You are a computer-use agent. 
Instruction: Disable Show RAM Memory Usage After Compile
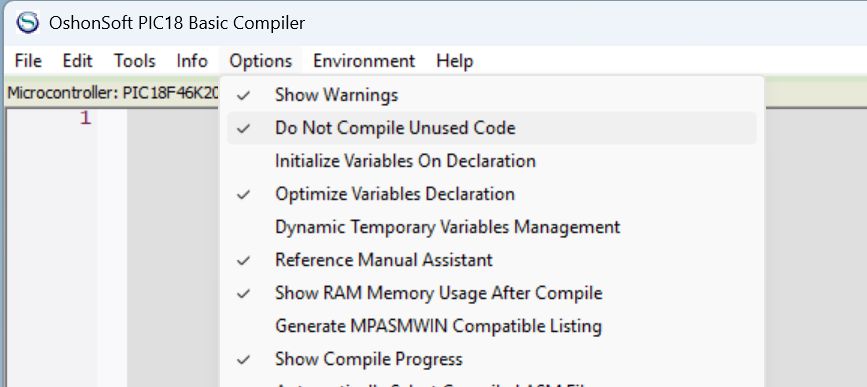[492, 293]
